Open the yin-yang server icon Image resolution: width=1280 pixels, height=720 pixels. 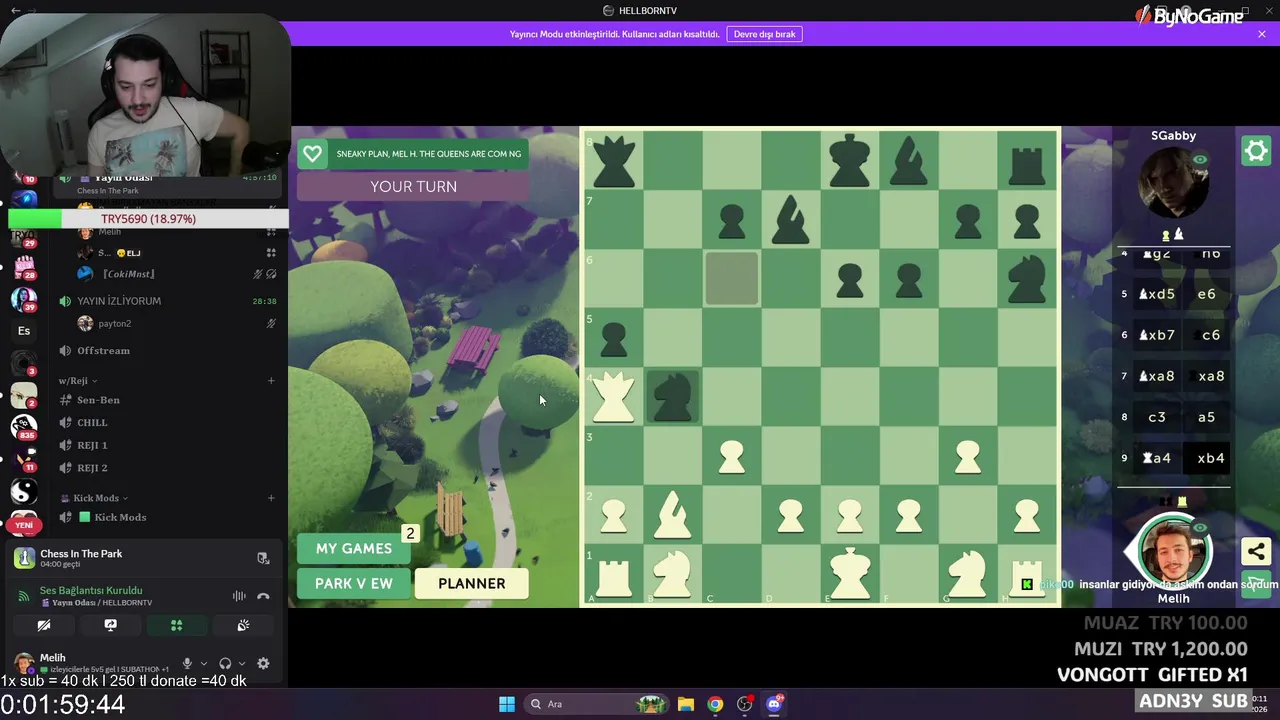point(24,491)
